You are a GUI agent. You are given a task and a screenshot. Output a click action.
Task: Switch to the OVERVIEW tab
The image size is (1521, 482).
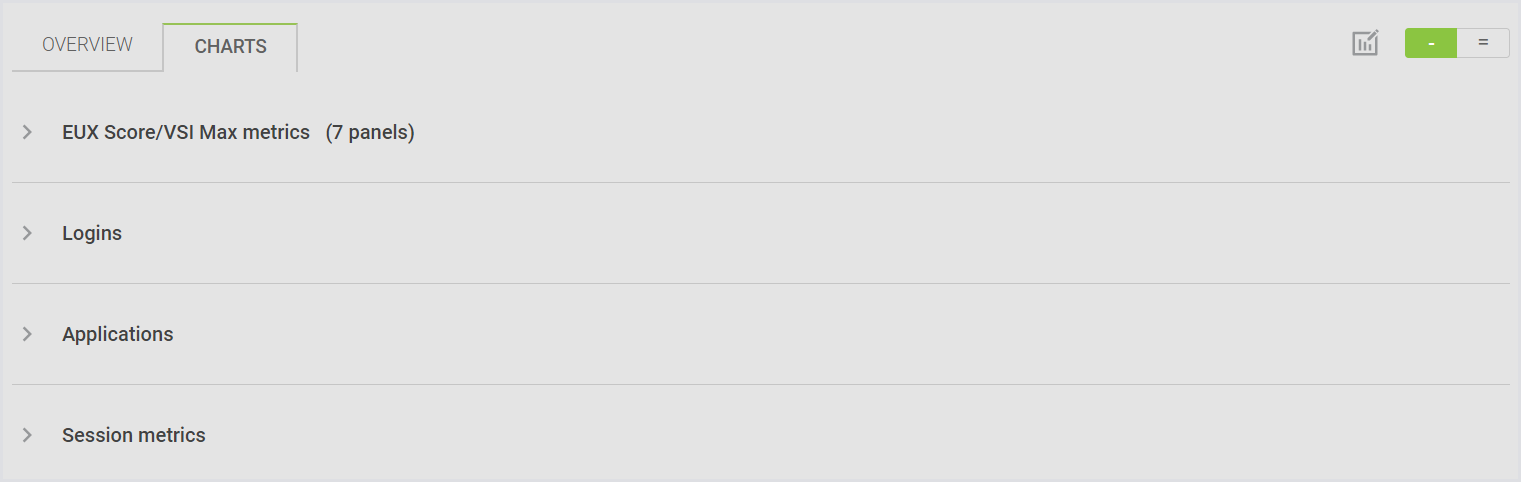tap(87, 45)
